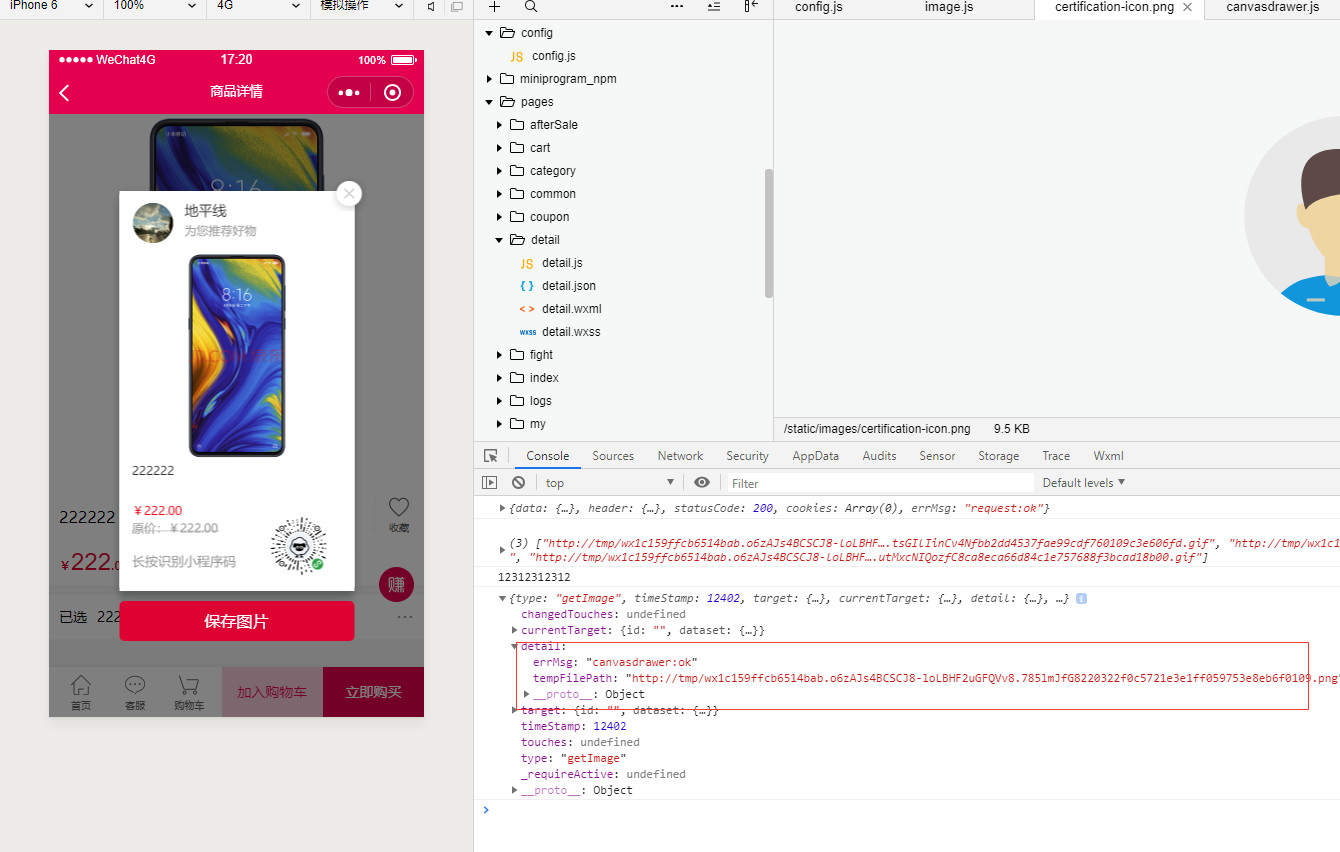
Task: Click the 加入购物车 button
Action: [272, 692]
